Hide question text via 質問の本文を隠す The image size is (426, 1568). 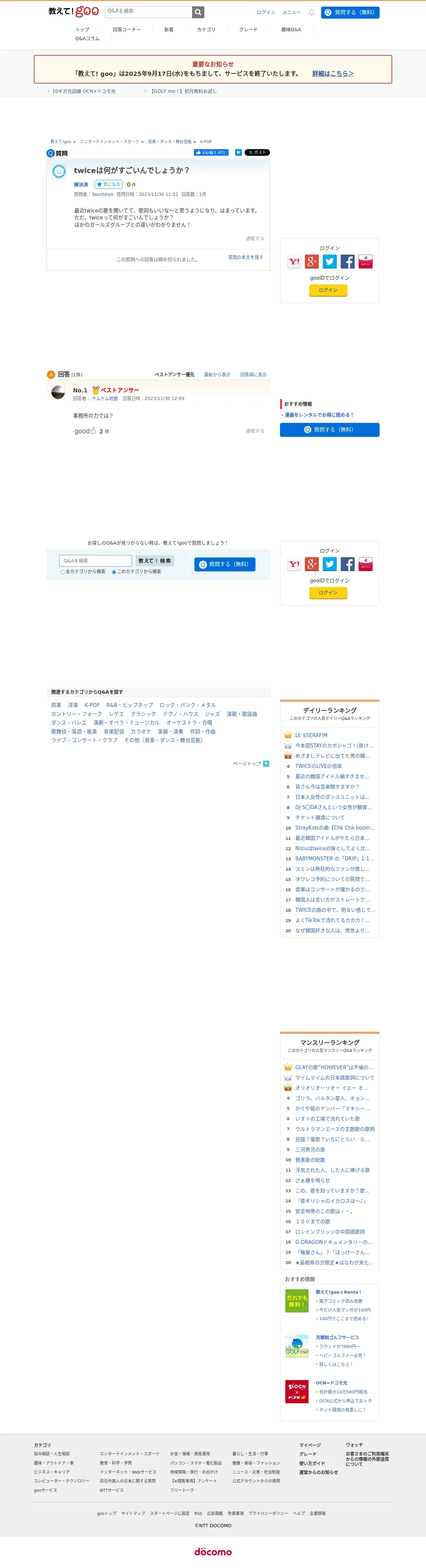(x=246, y=258)
